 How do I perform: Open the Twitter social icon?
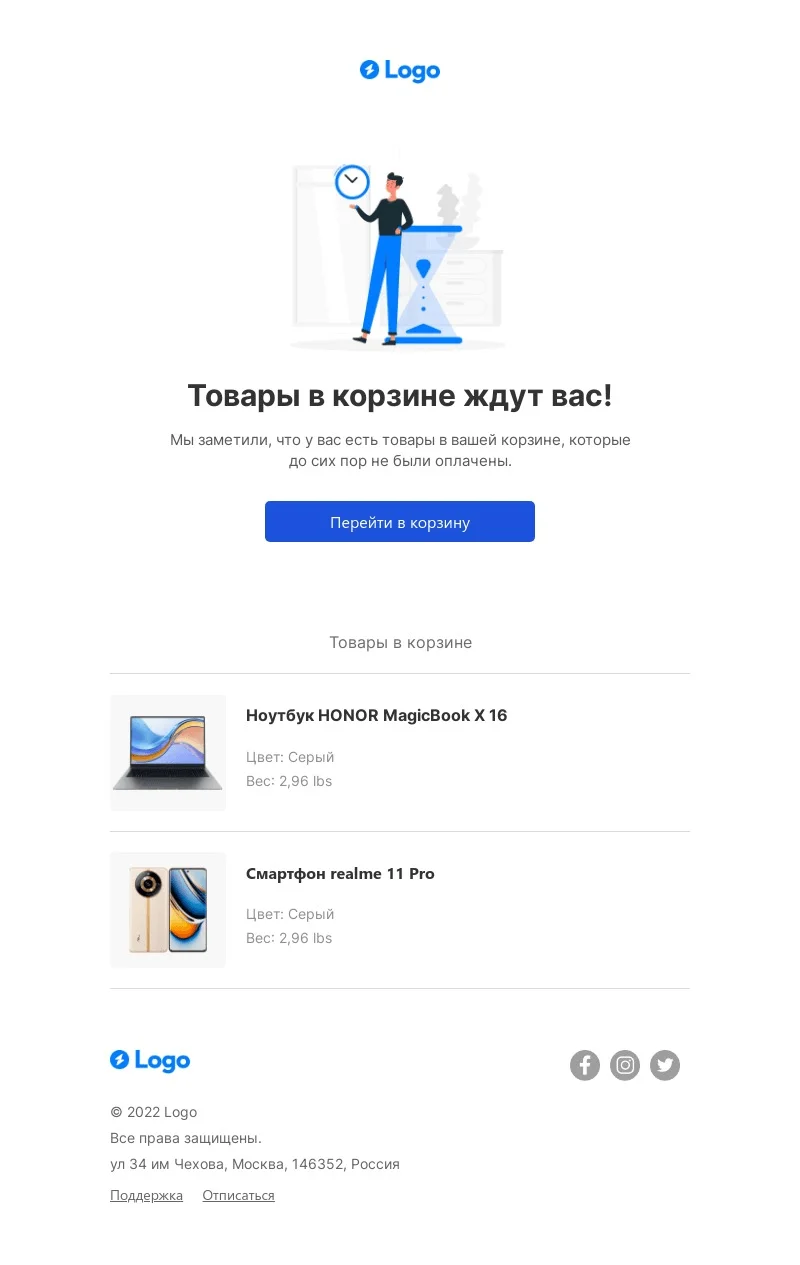[665, 1065]
